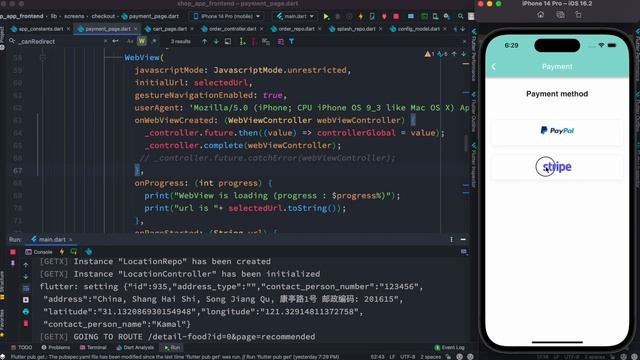Select the Run tool window button
The height and width of the screenshot is (360, 640).
(172, 347)
